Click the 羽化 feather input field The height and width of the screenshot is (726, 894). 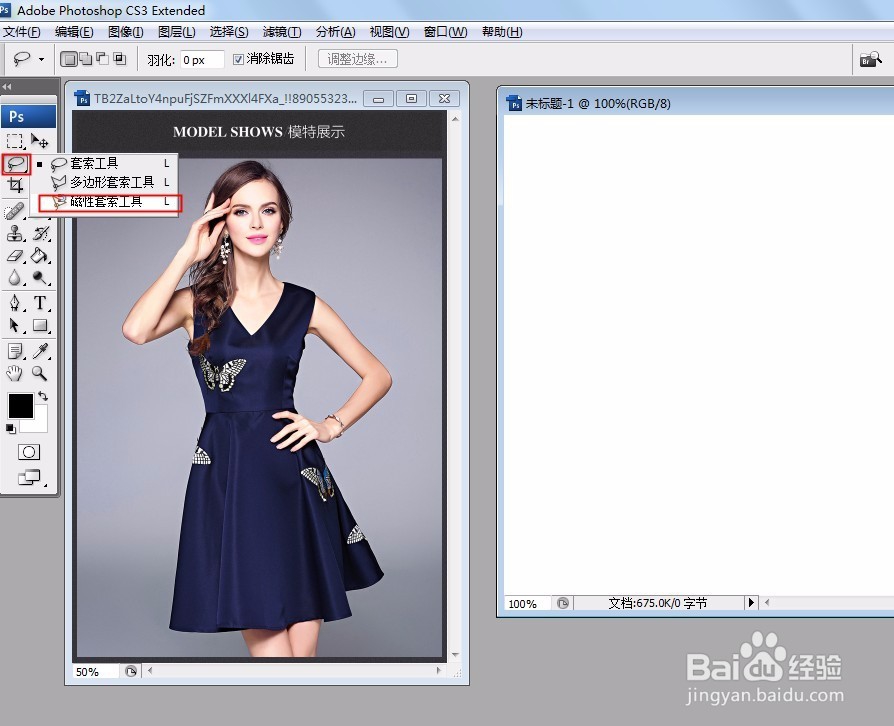point(202,59)
